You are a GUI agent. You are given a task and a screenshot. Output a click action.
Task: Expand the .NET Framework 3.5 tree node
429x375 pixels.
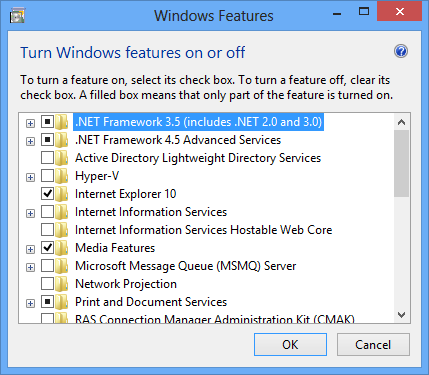[x=30, y=123]
